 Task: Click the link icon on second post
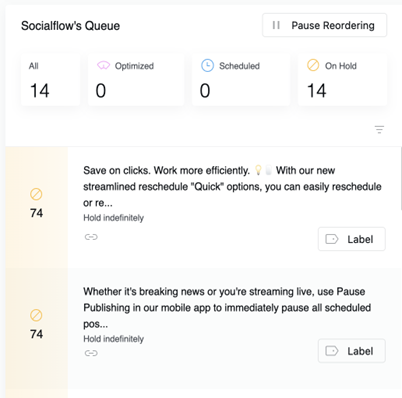[91, 353]
